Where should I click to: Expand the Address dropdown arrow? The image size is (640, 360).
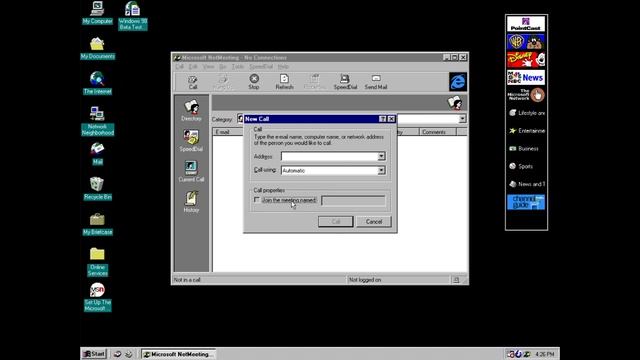coord(381,156)
